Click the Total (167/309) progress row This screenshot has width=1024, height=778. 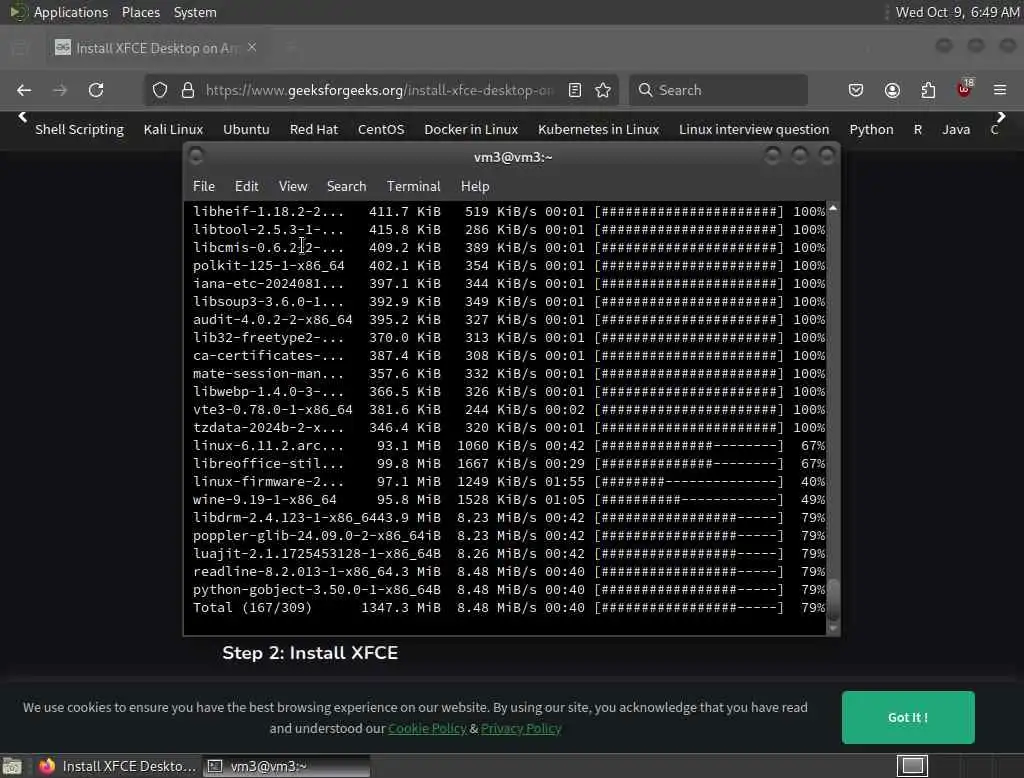[509, 608]
